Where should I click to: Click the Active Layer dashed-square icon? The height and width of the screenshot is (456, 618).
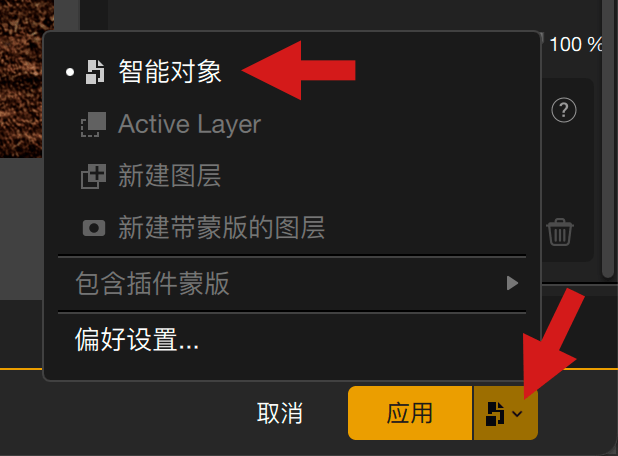[93, 125]
